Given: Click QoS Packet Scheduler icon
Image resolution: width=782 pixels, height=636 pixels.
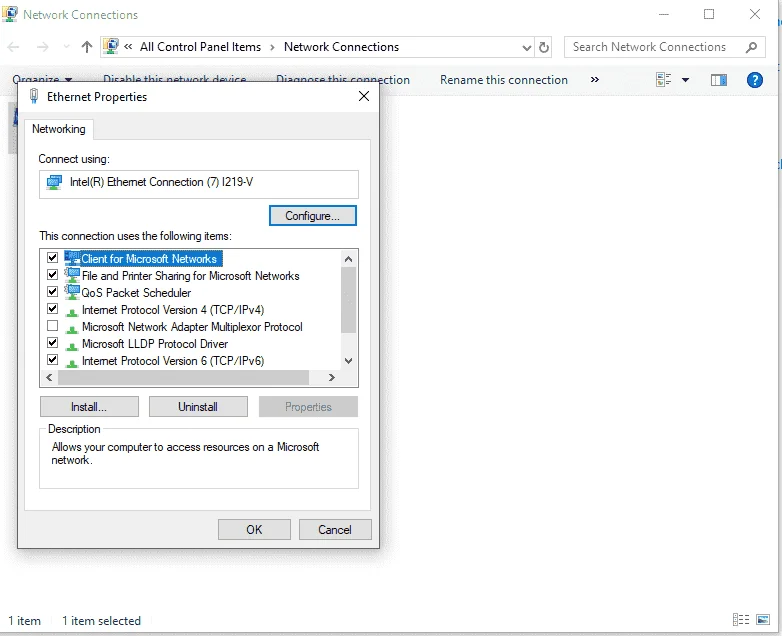Looking at the screenshot, I should click(72, 292).
